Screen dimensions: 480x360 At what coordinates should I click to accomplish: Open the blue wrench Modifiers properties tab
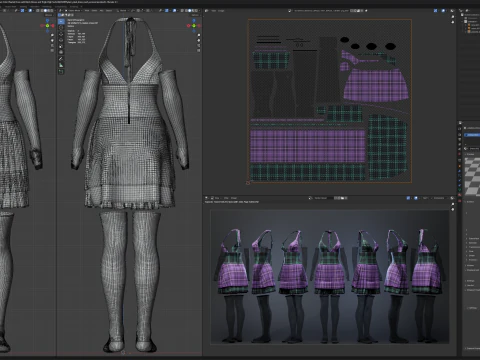(x=459, y=171)
